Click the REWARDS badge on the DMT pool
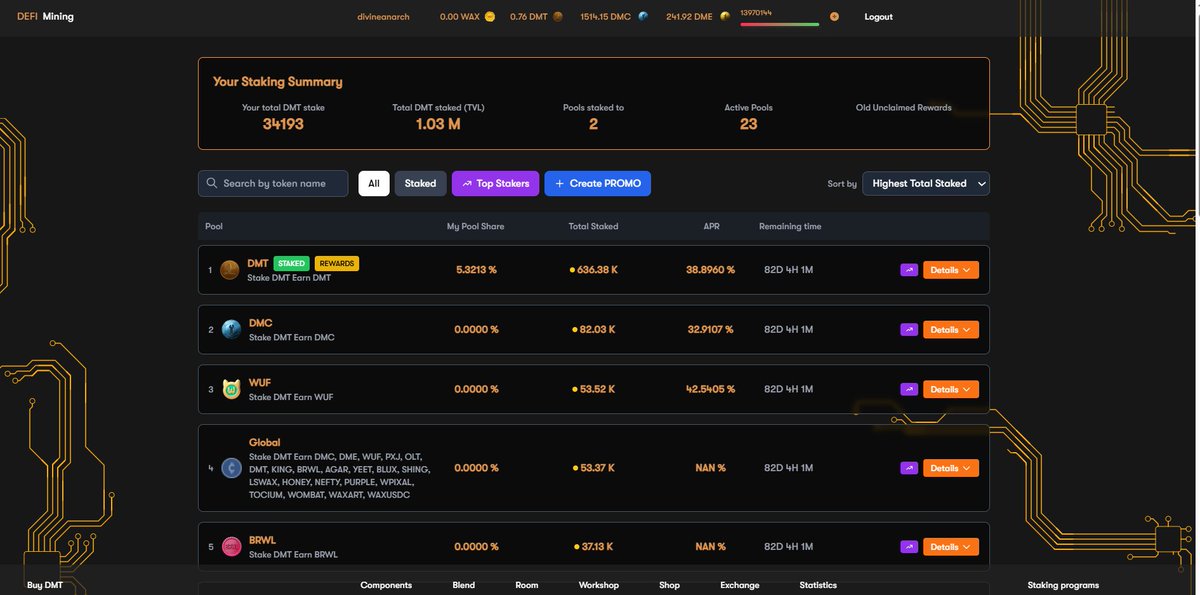 tap(337, 263)
